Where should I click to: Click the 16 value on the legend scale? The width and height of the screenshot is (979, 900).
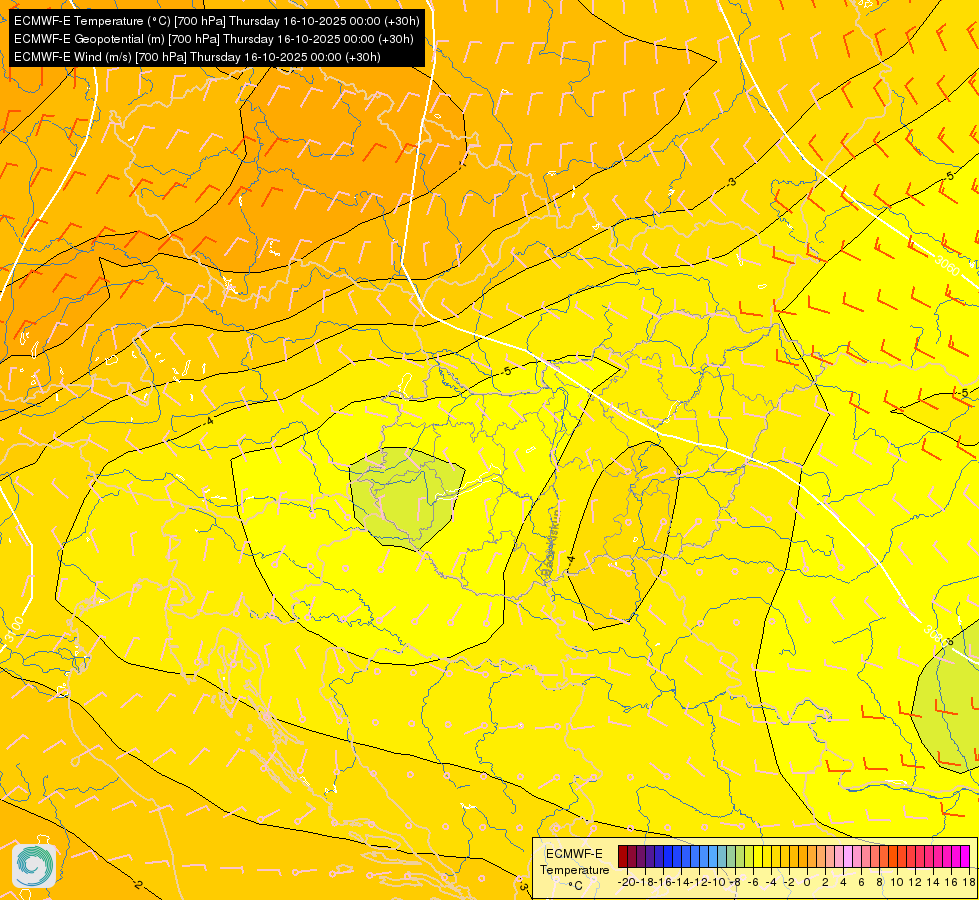pos(952,883)
